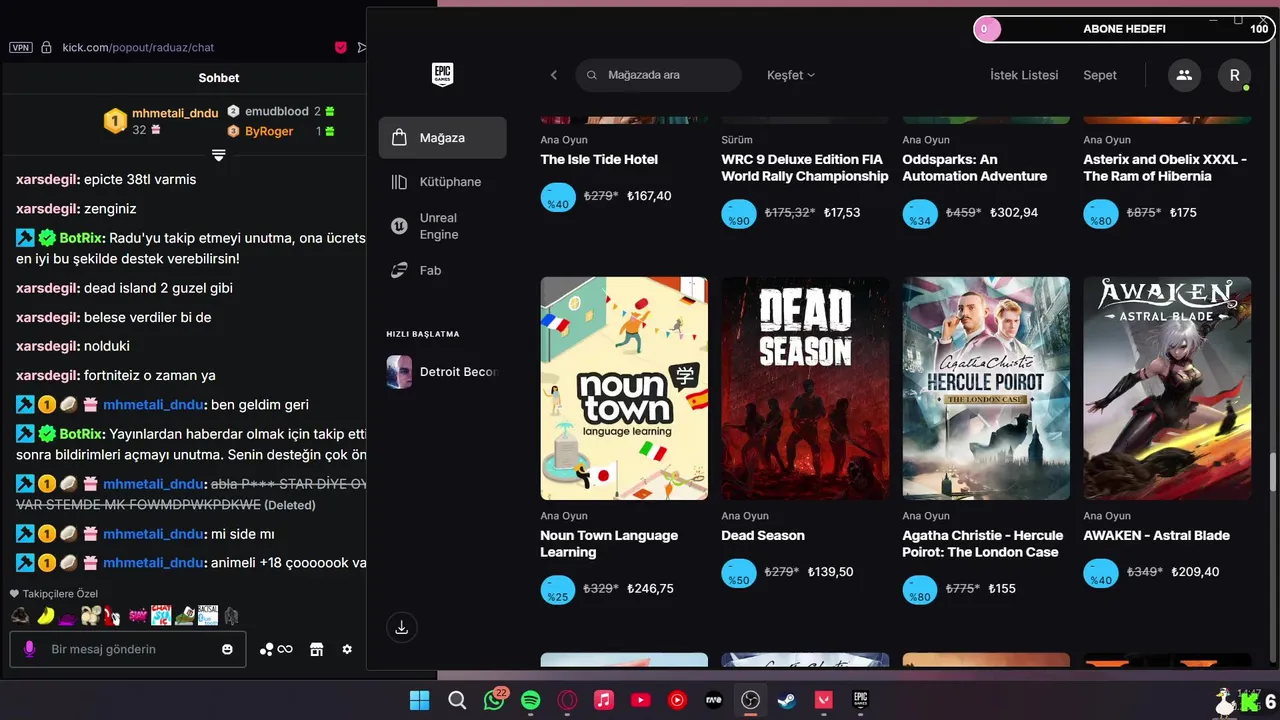This screenshot has width=1280, height=720.
Task: Open the Hercule Poirot London Case cover
Action: (986, 388)
